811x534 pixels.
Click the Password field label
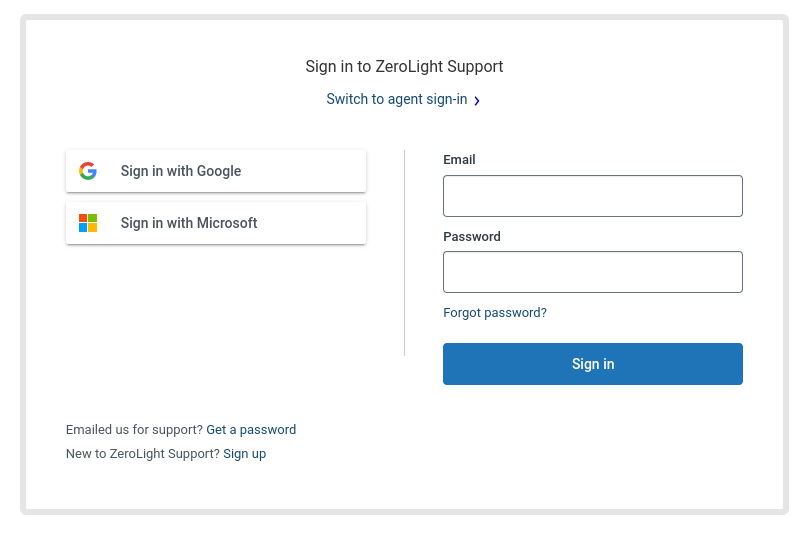[472, 236]
